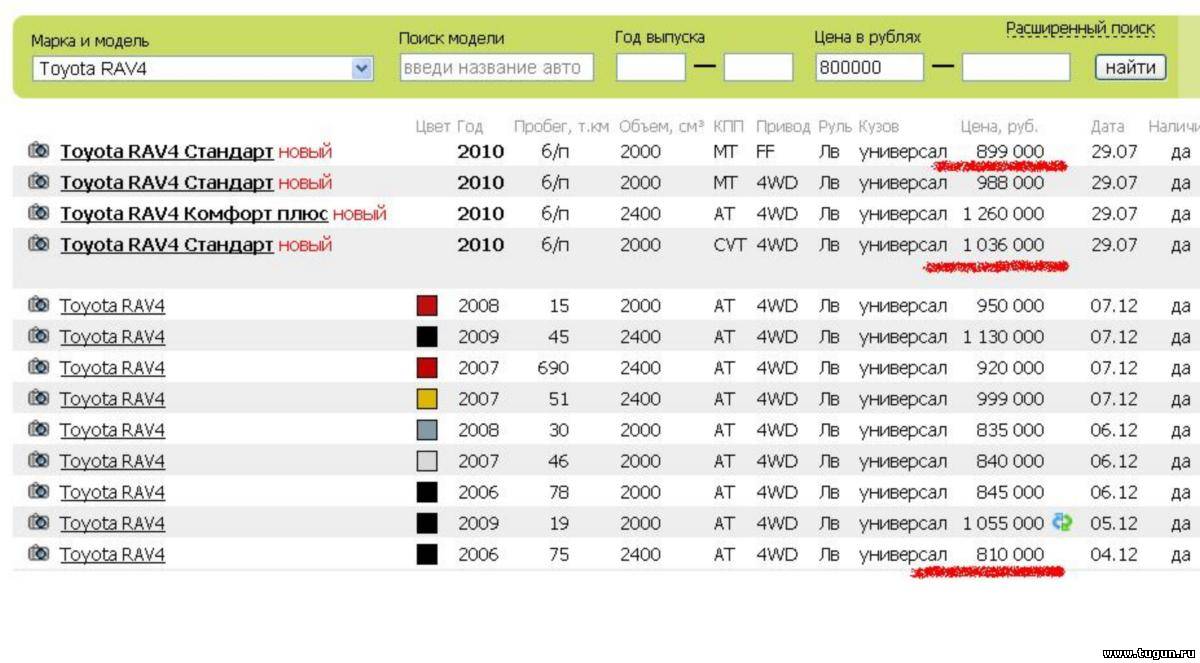This screenshot has height=663, width=1200.
Task: Click the CVT transmission cell
Action: 730,245
